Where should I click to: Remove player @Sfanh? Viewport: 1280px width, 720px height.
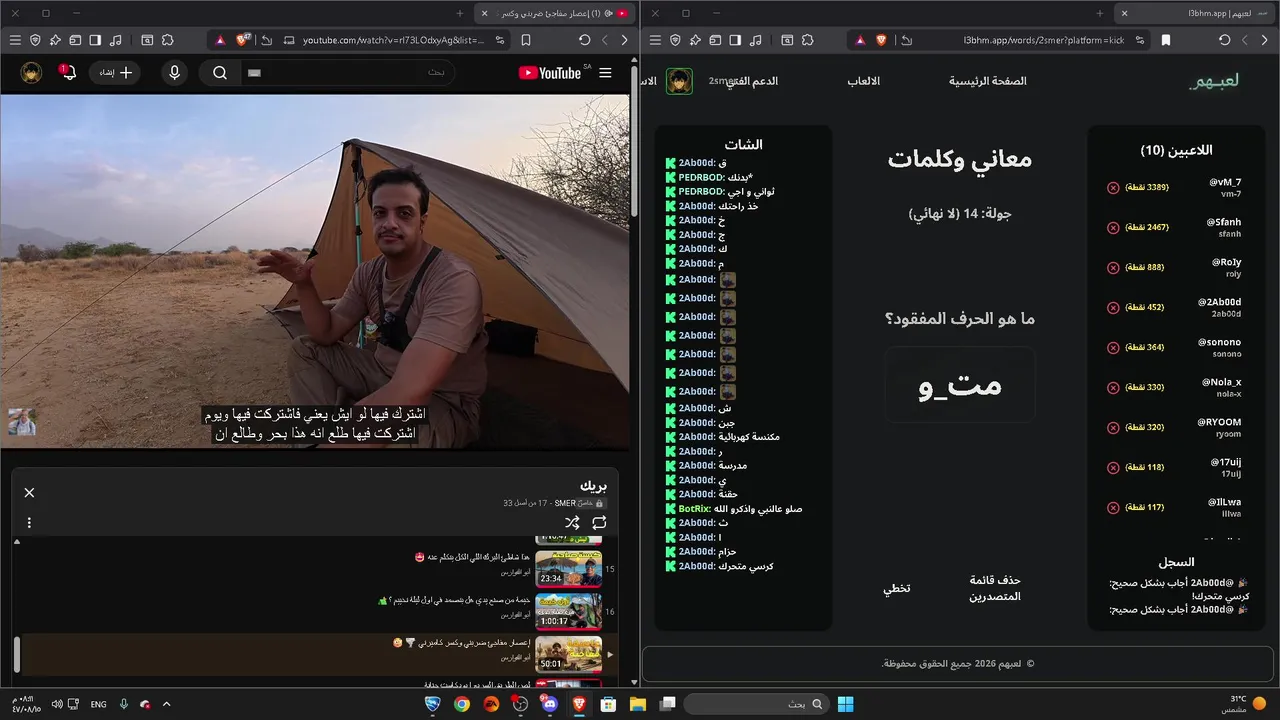[1113, 228]
